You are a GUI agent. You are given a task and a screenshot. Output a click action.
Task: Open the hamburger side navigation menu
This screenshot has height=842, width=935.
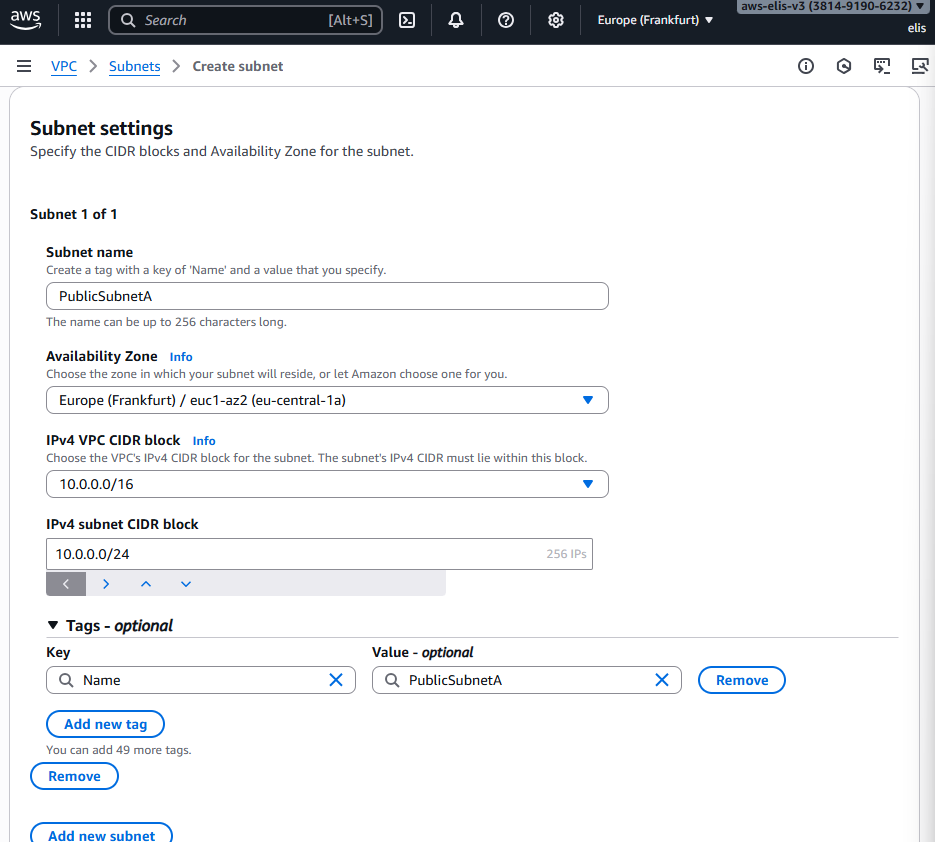24,66
